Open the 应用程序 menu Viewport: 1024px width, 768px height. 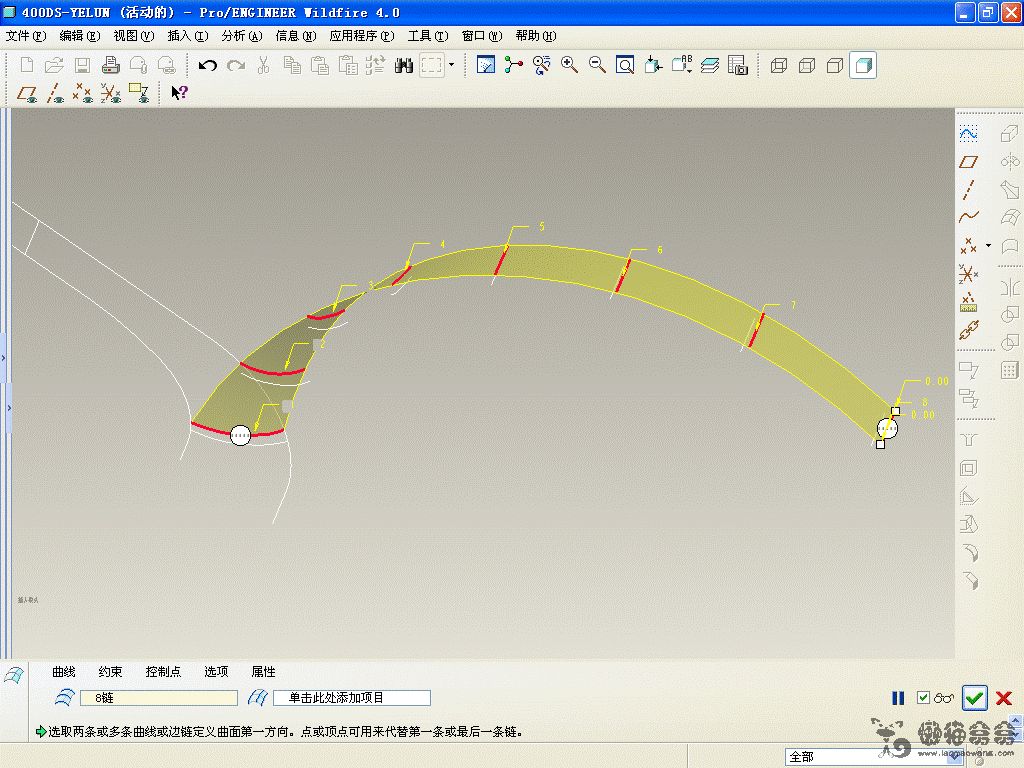(362, 36)
